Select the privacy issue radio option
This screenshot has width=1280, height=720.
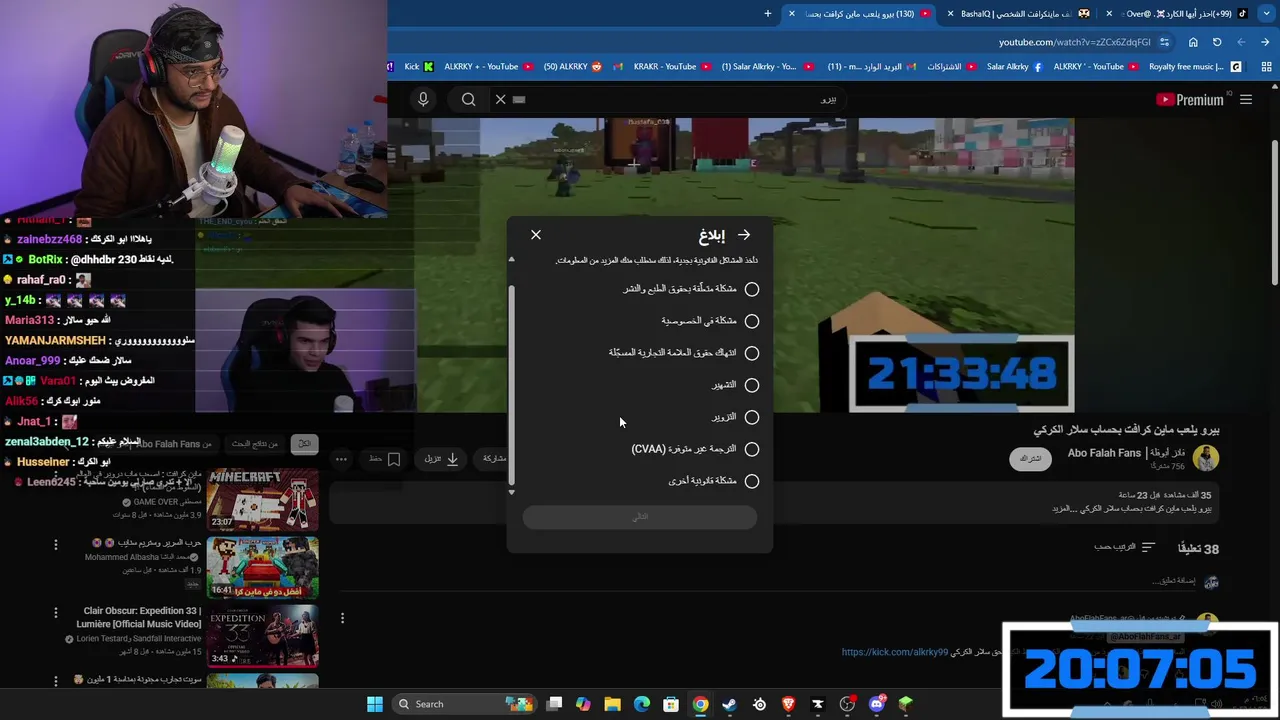[x=752, y=321]
